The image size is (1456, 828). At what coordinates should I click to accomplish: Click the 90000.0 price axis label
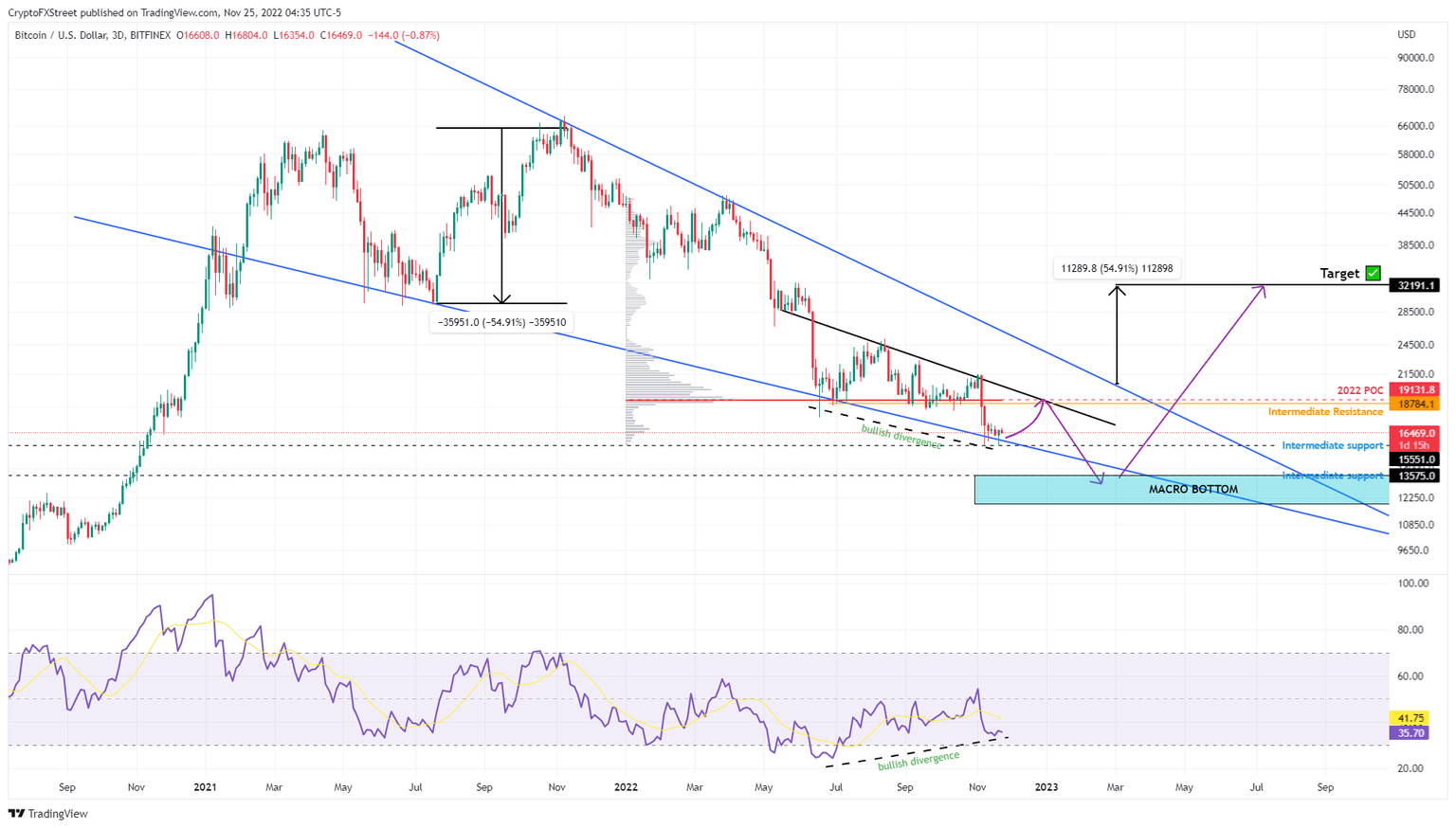click(1415, 58)
